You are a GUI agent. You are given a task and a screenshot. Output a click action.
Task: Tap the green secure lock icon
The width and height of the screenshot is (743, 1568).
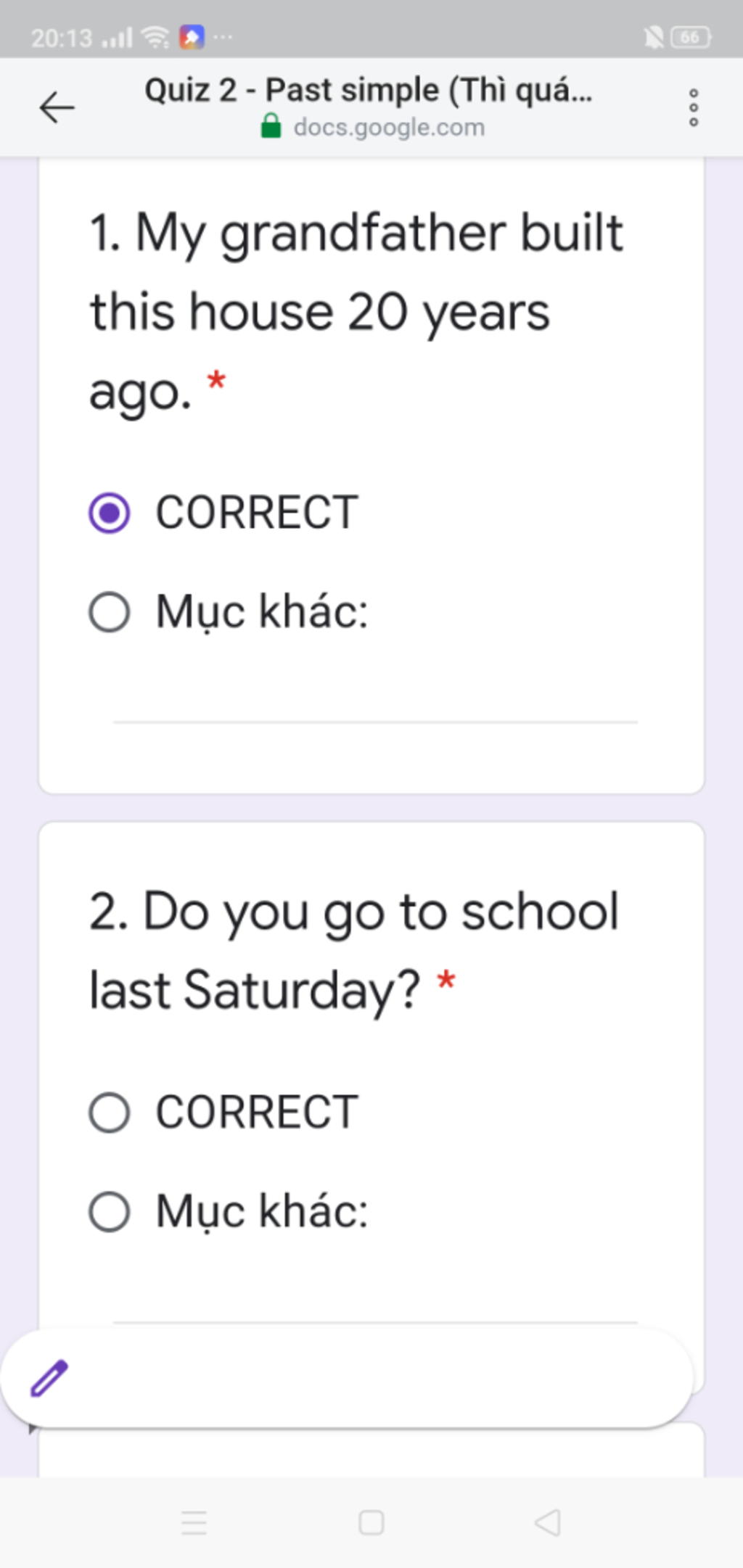pos(271,126)
